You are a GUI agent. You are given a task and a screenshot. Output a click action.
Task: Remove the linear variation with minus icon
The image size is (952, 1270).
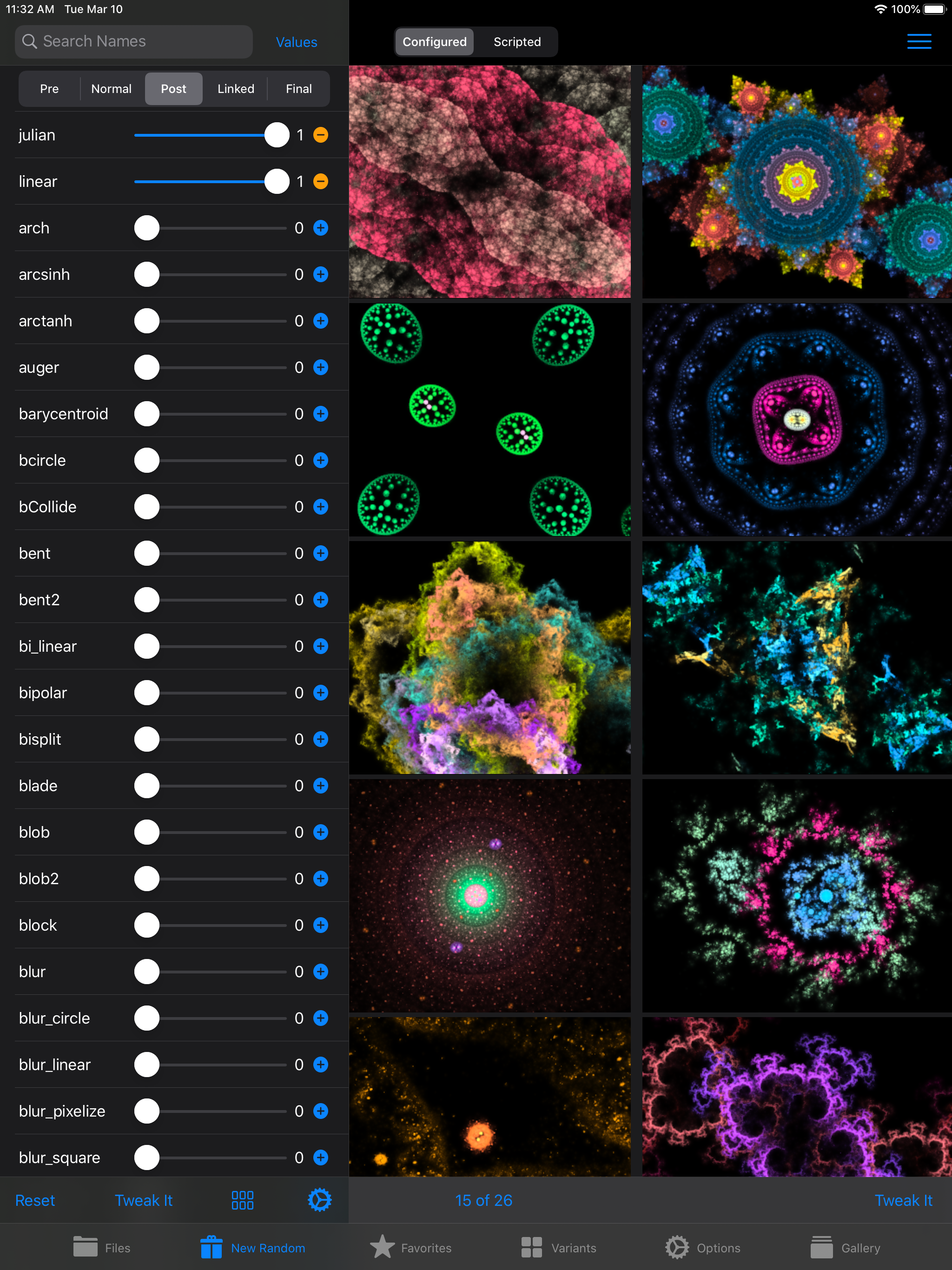pos(321,181)
